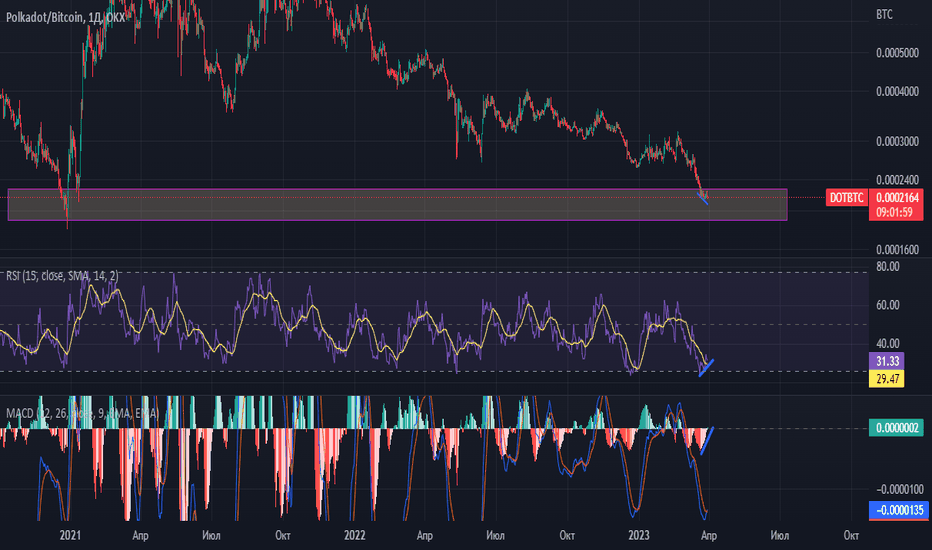Click the 0.0002164 current price label
The width and height of the screenshot is (932, 550).
(897, 197)
